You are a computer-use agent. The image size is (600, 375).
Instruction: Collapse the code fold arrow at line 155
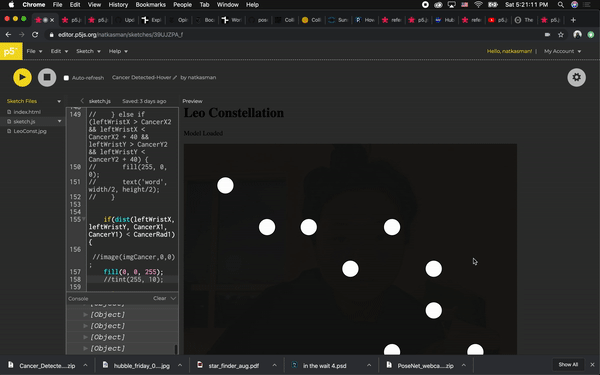pos(83,219)
